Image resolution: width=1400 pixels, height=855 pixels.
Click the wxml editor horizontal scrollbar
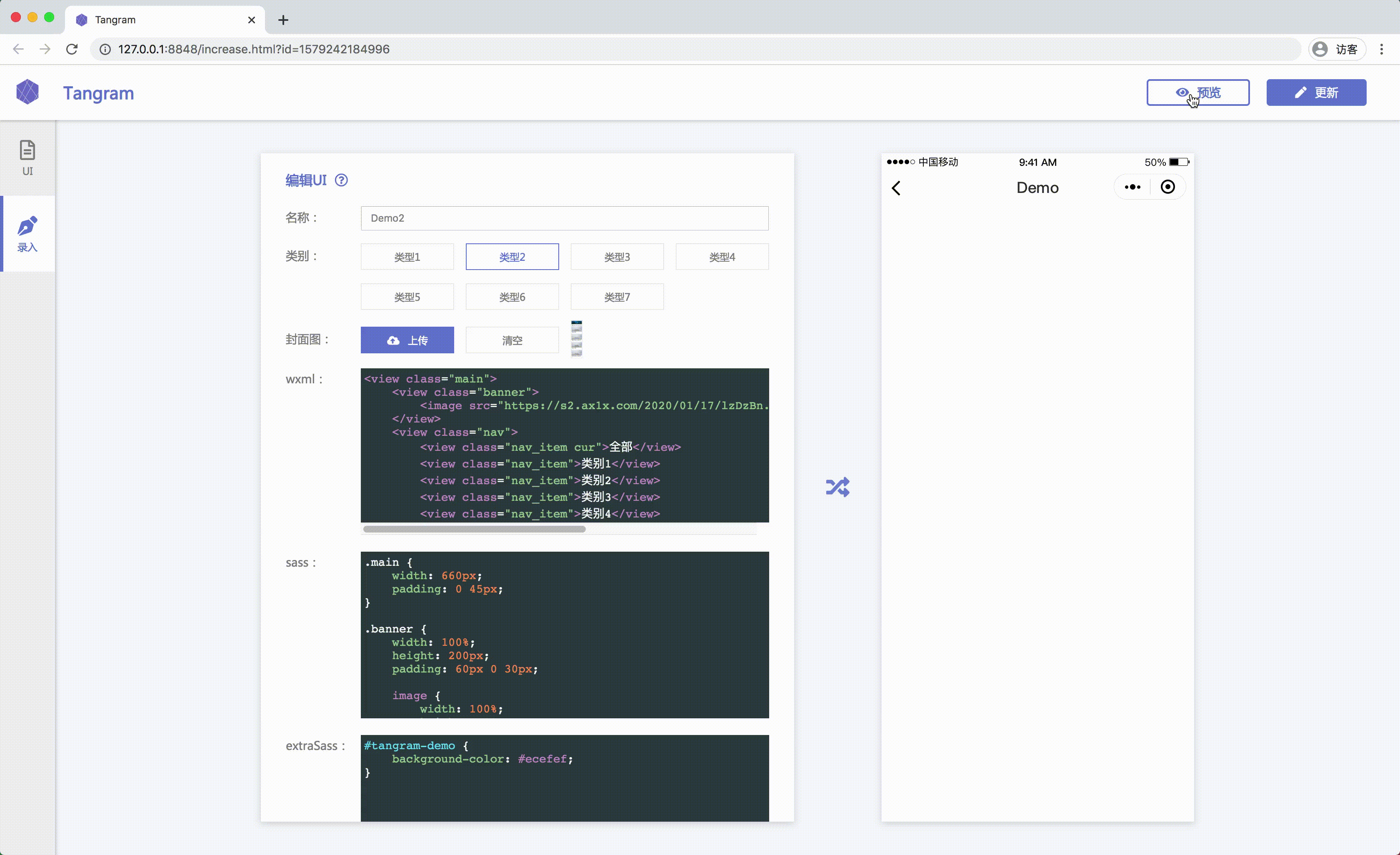474,529
